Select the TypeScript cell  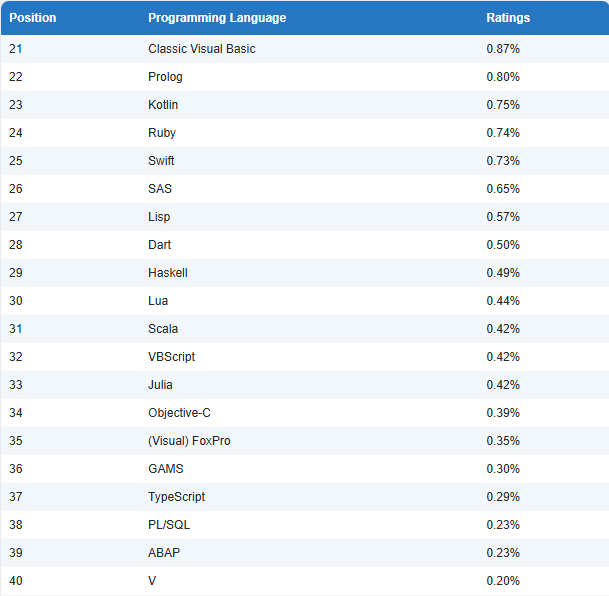(x=176, y=497)
